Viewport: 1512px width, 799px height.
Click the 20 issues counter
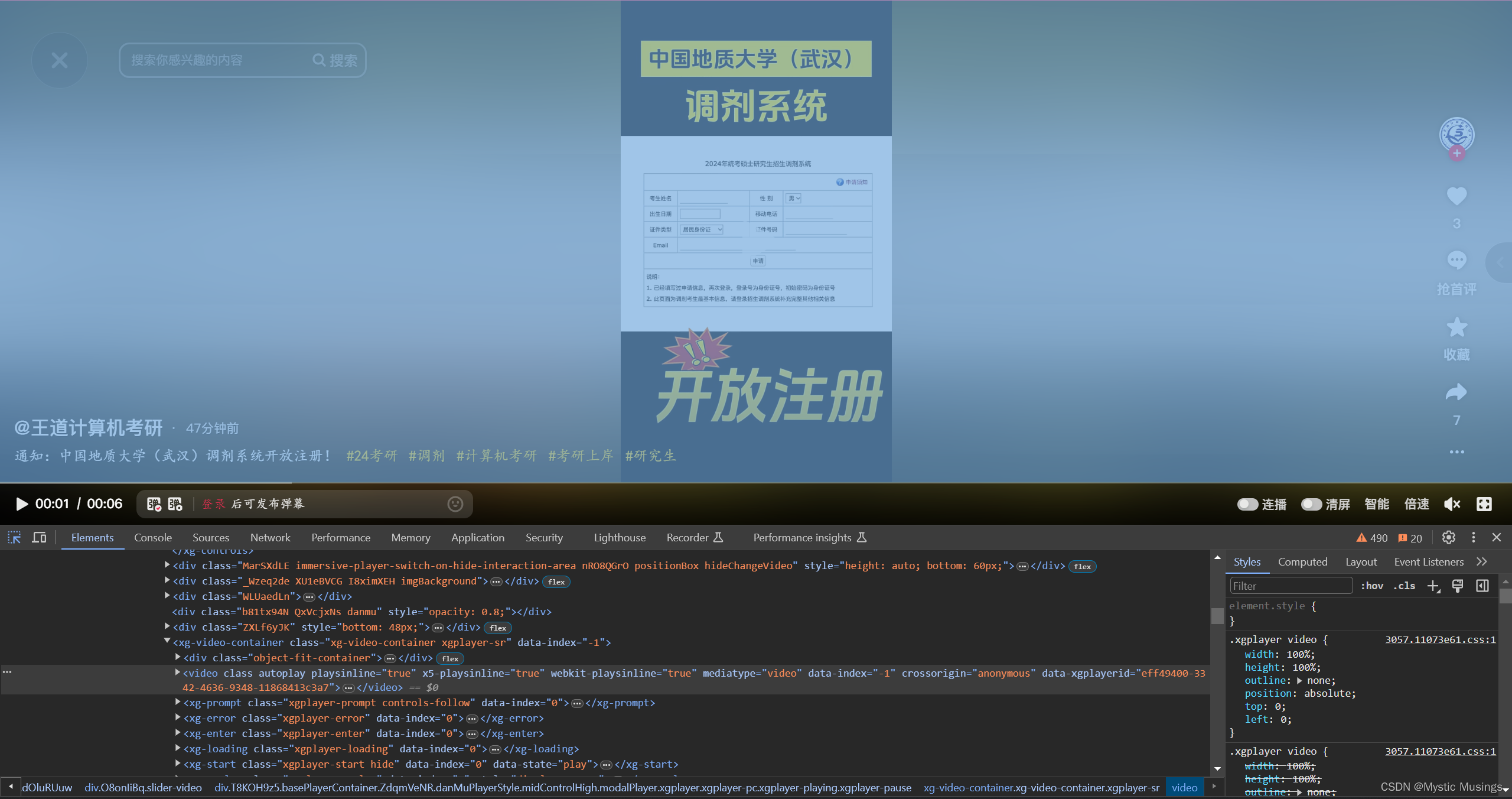tap(1410, 538)
